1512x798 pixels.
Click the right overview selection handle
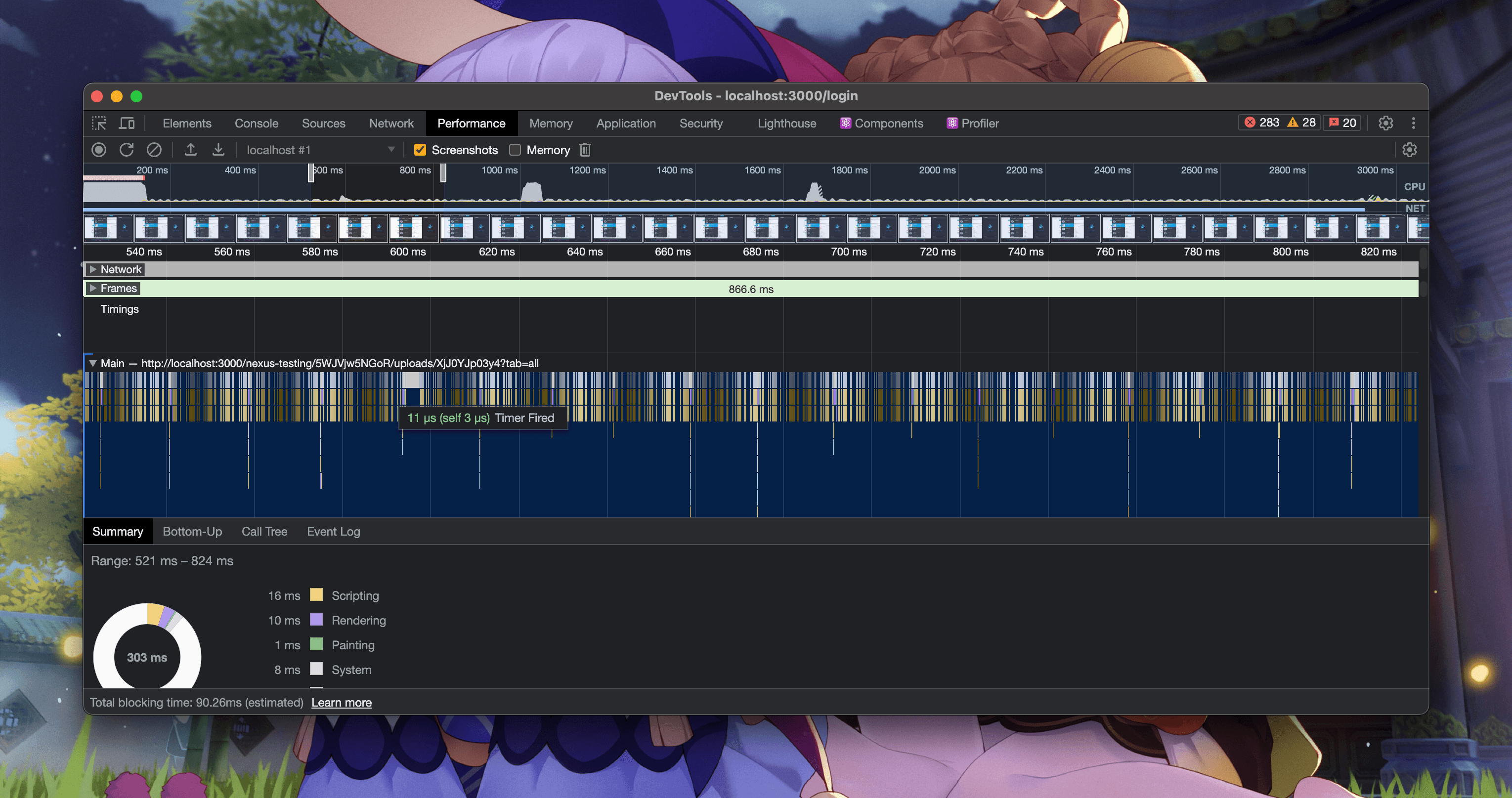pos(443,172)
